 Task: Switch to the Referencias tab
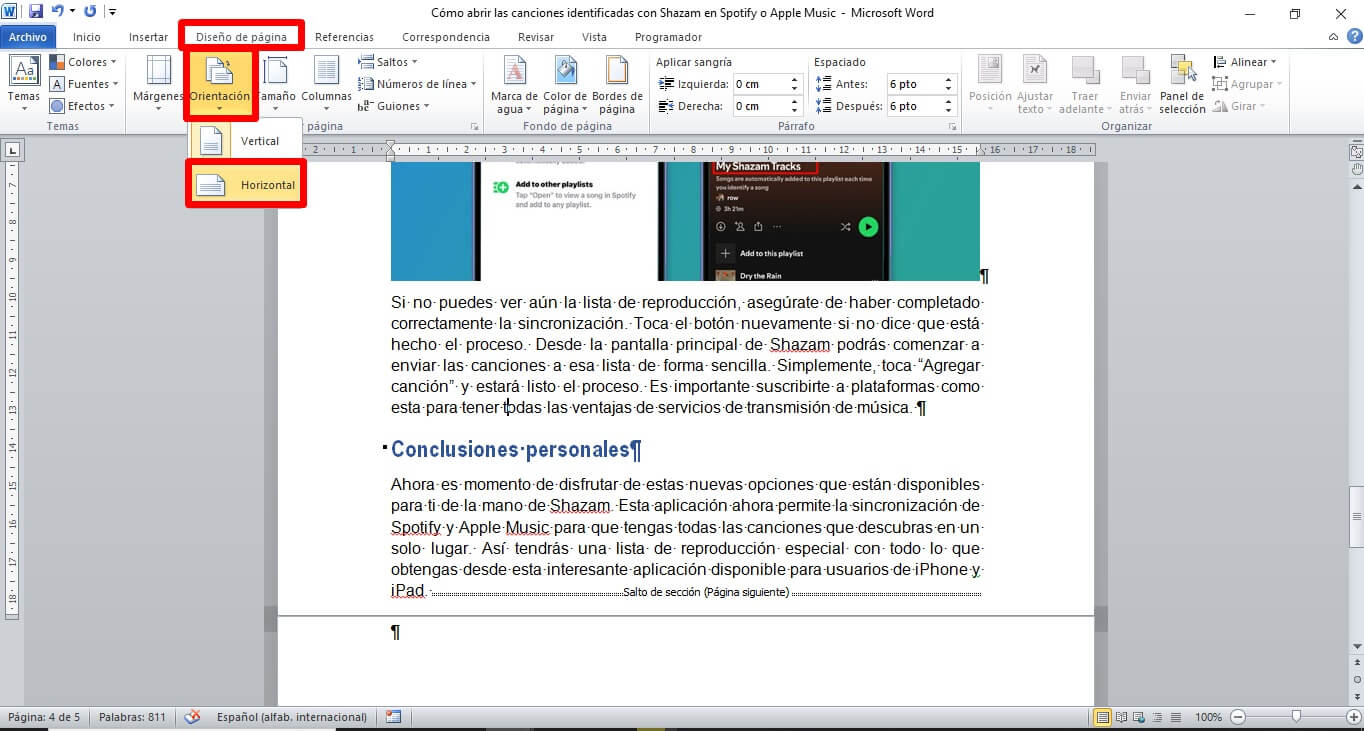click(x=344, y=37)
